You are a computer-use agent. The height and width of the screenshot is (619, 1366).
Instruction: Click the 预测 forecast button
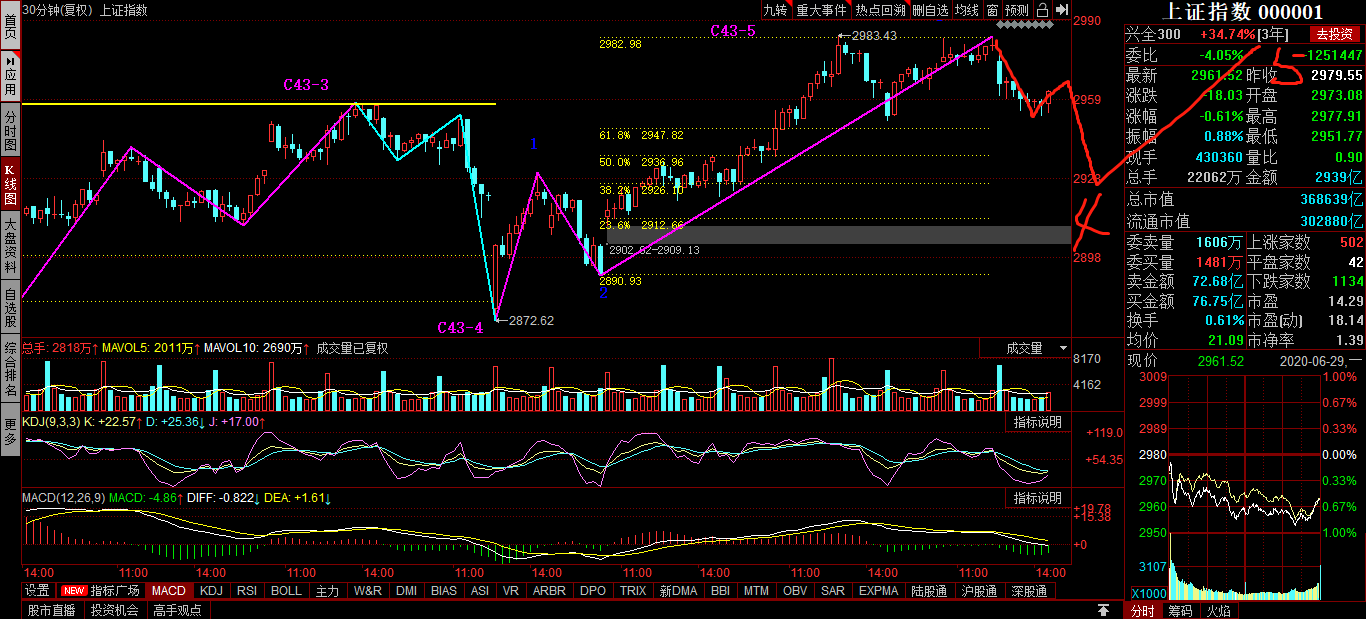pos(1016,10)
